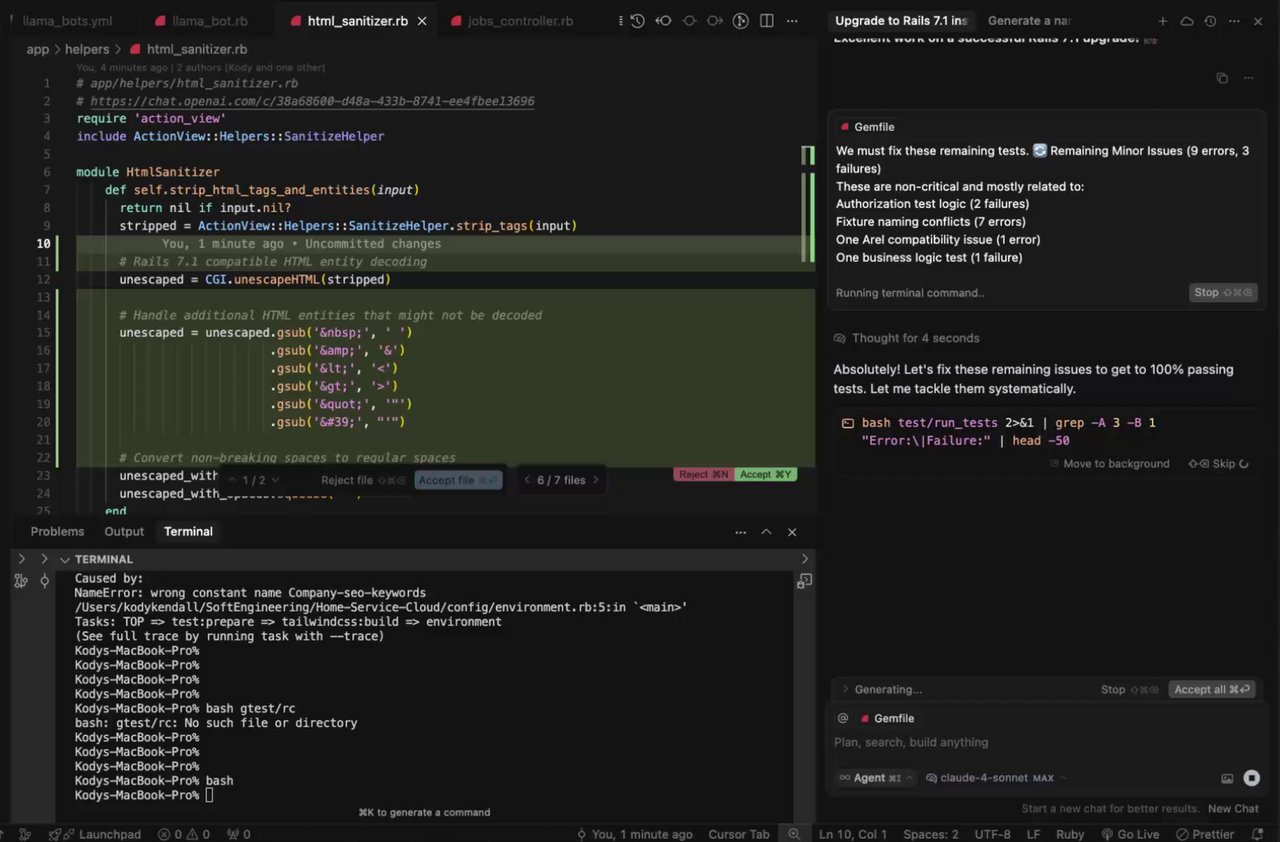Click the Prettier status item
Image resolution: width=1280 pixels, height=842 pixels.
1204,834
